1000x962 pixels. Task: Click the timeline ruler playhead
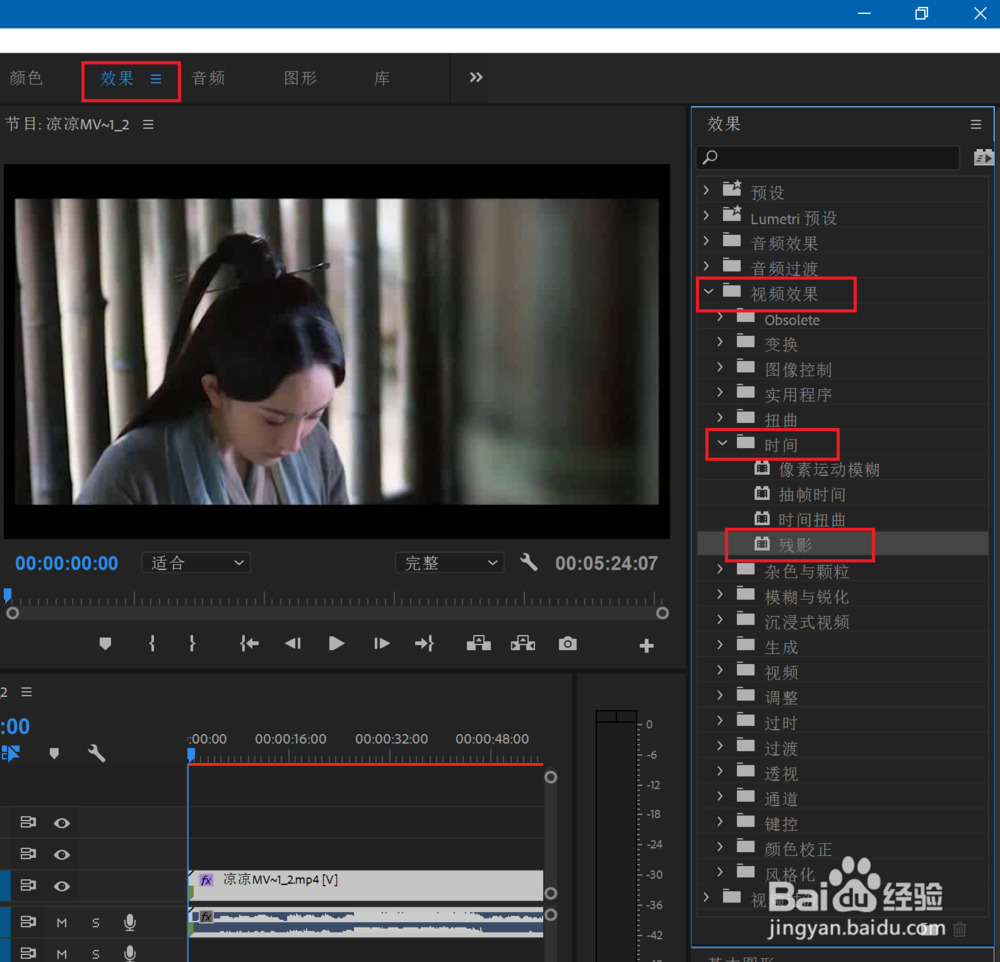(191, 755)
